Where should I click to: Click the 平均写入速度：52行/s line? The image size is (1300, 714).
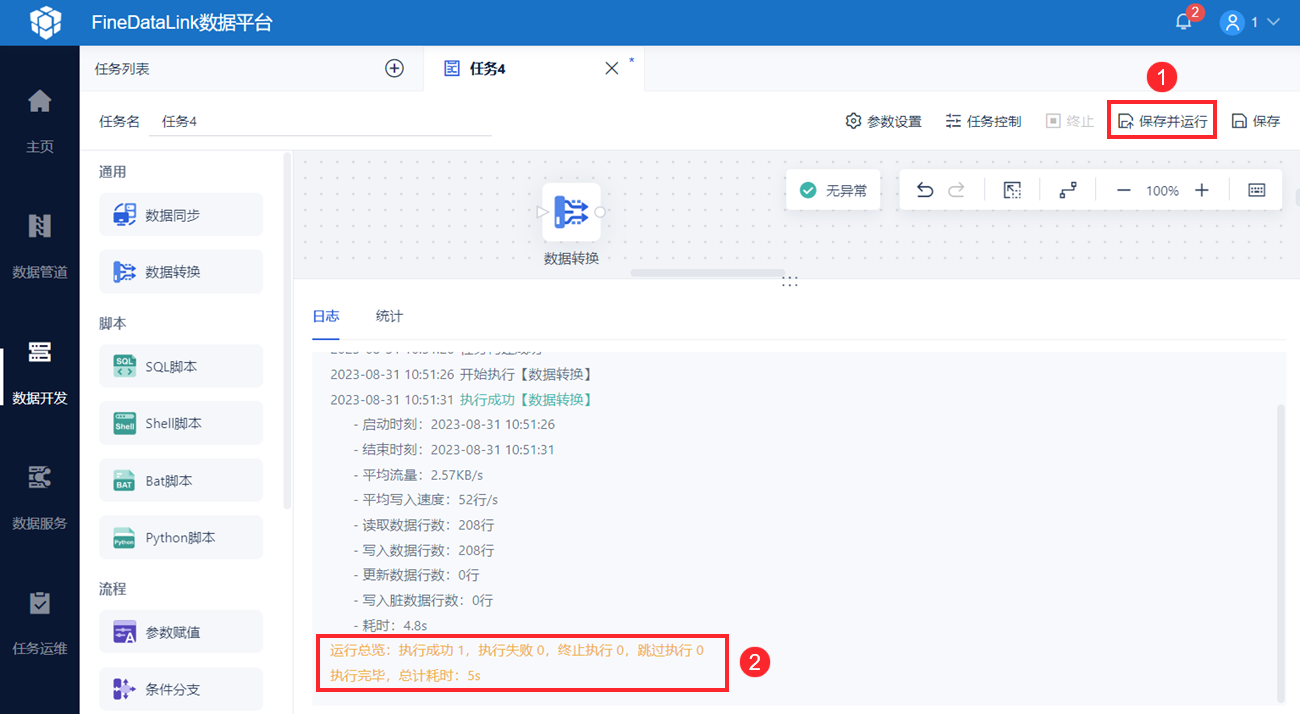pyautogui.click(x=425, y=500)
